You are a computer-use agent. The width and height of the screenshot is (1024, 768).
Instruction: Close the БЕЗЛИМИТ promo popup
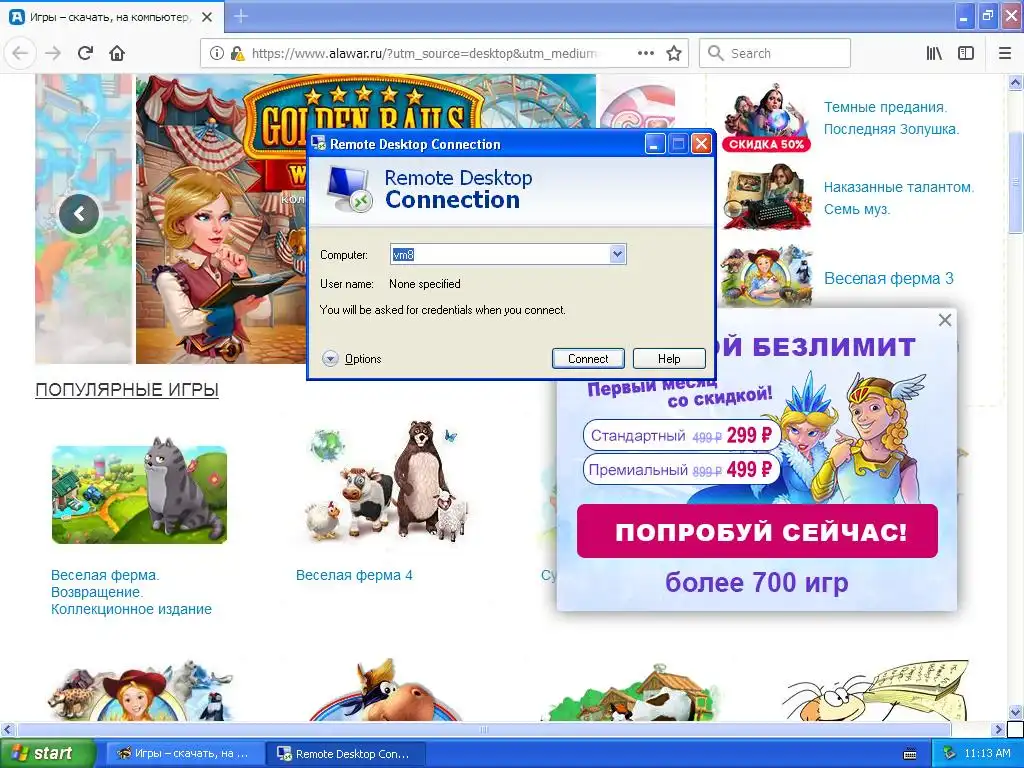tap(944, 320)
